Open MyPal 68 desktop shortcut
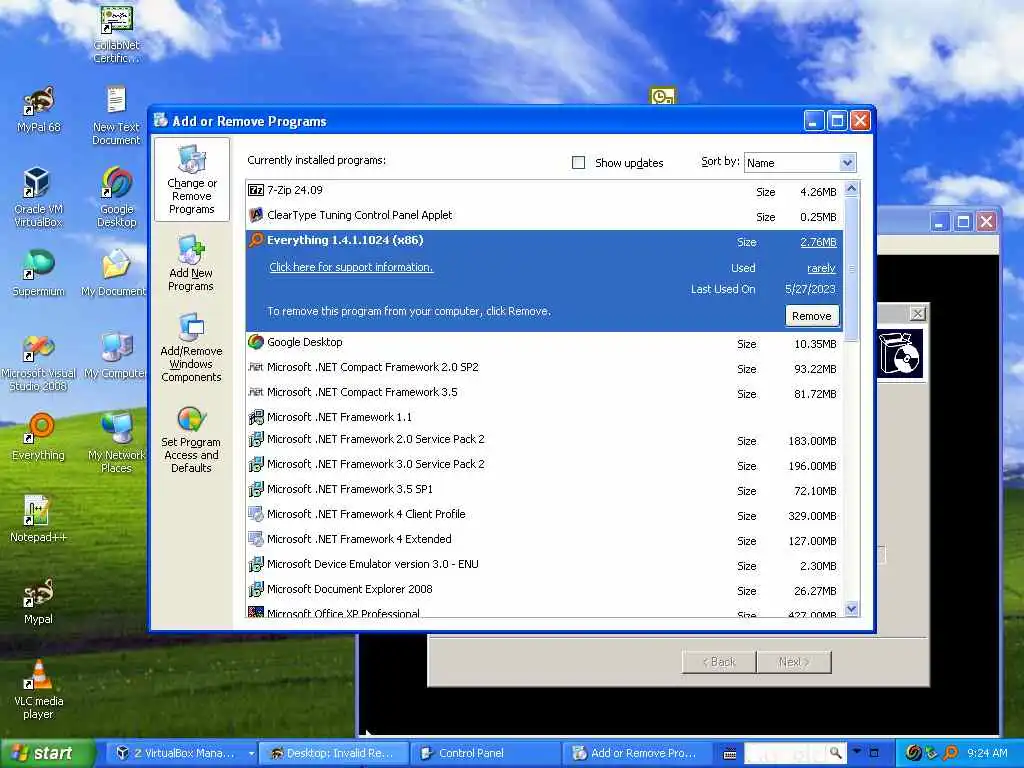The height and width of the screenshot is (768, 1024). (39, 110)
